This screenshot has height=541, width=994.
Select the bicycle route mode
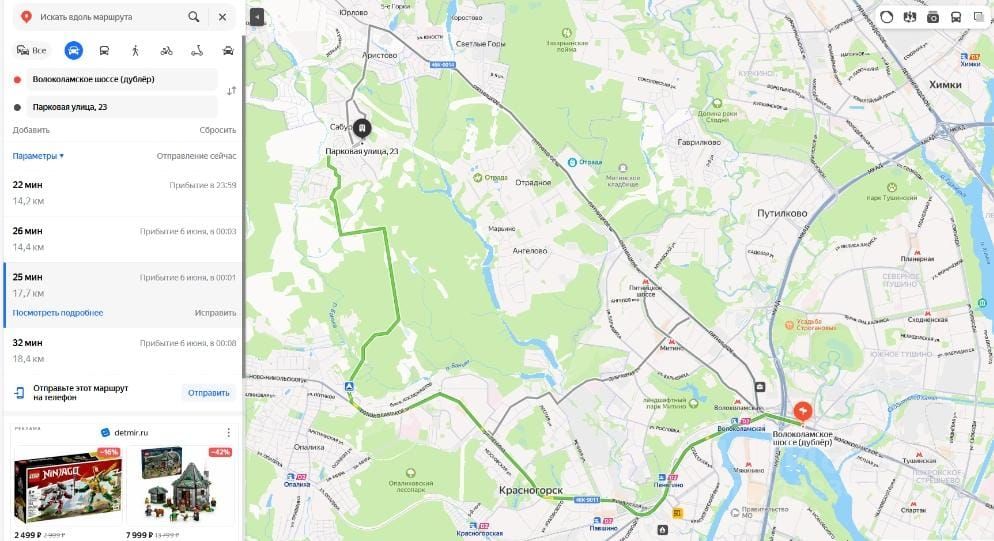(166, 51)
